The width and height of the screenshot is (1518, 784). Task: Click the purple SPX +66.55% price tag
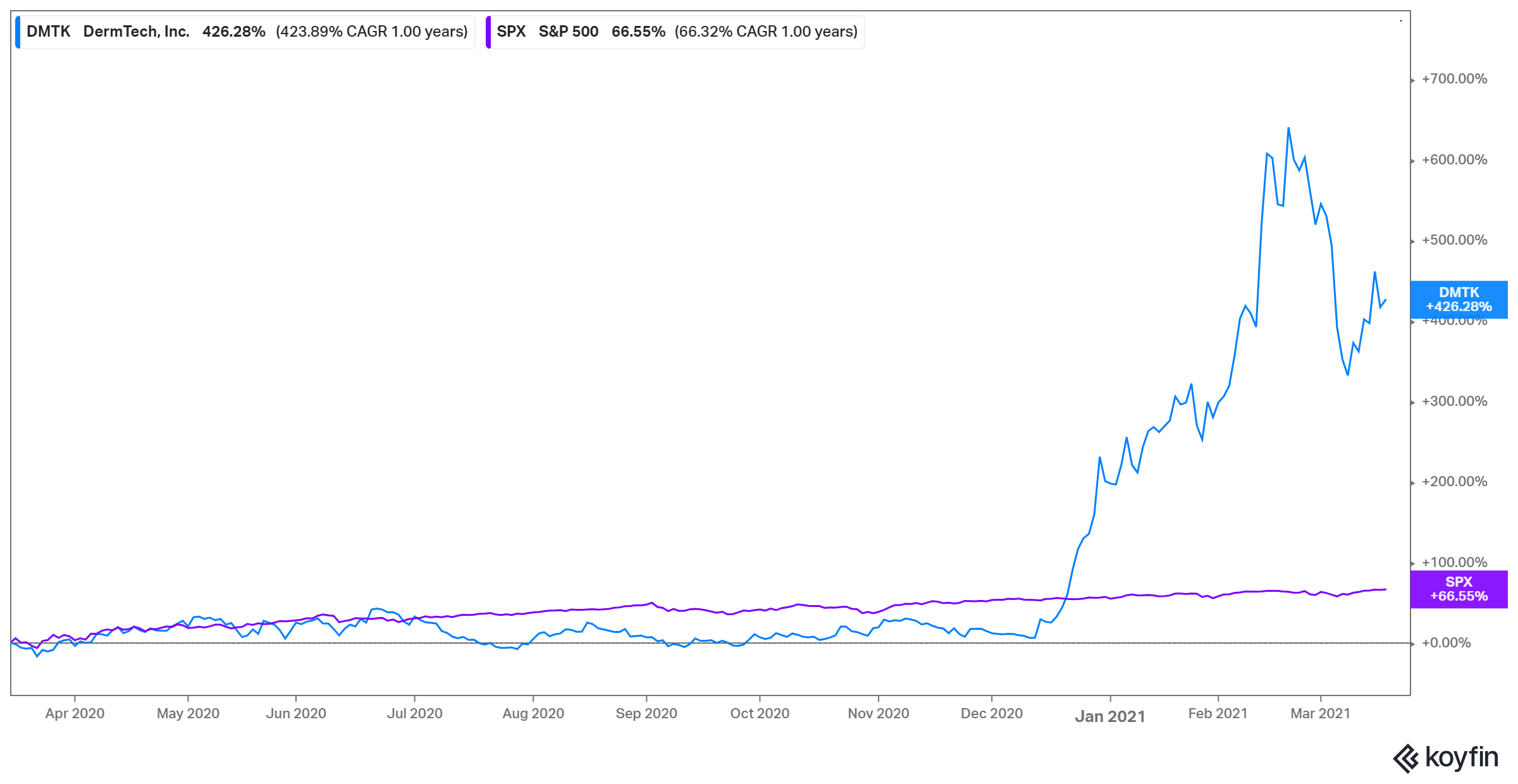click(1459, 589)
